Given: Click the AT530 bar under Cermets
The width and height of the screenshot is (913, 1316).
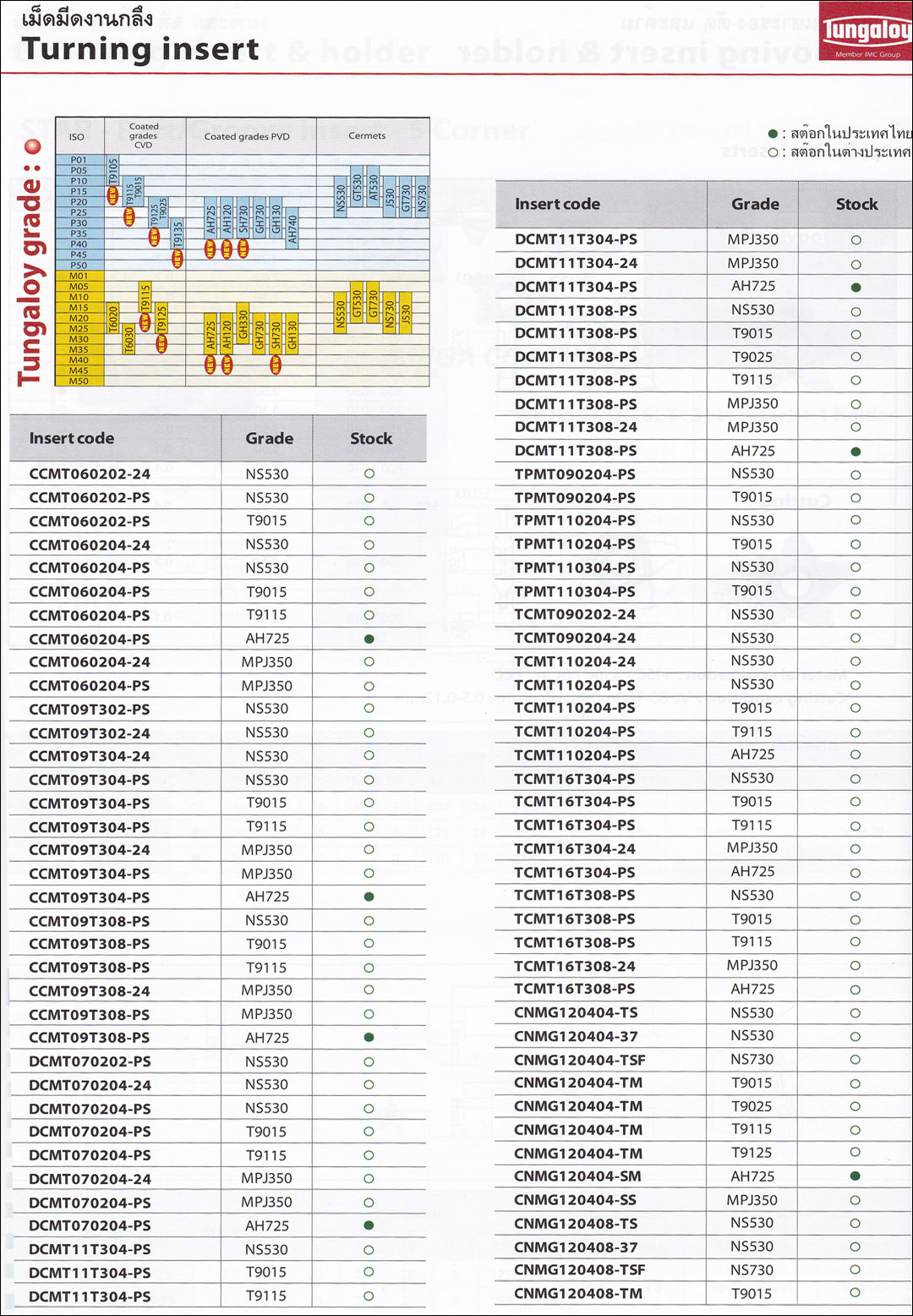Looking at the screenshot, I should click(x=374, y=186).
